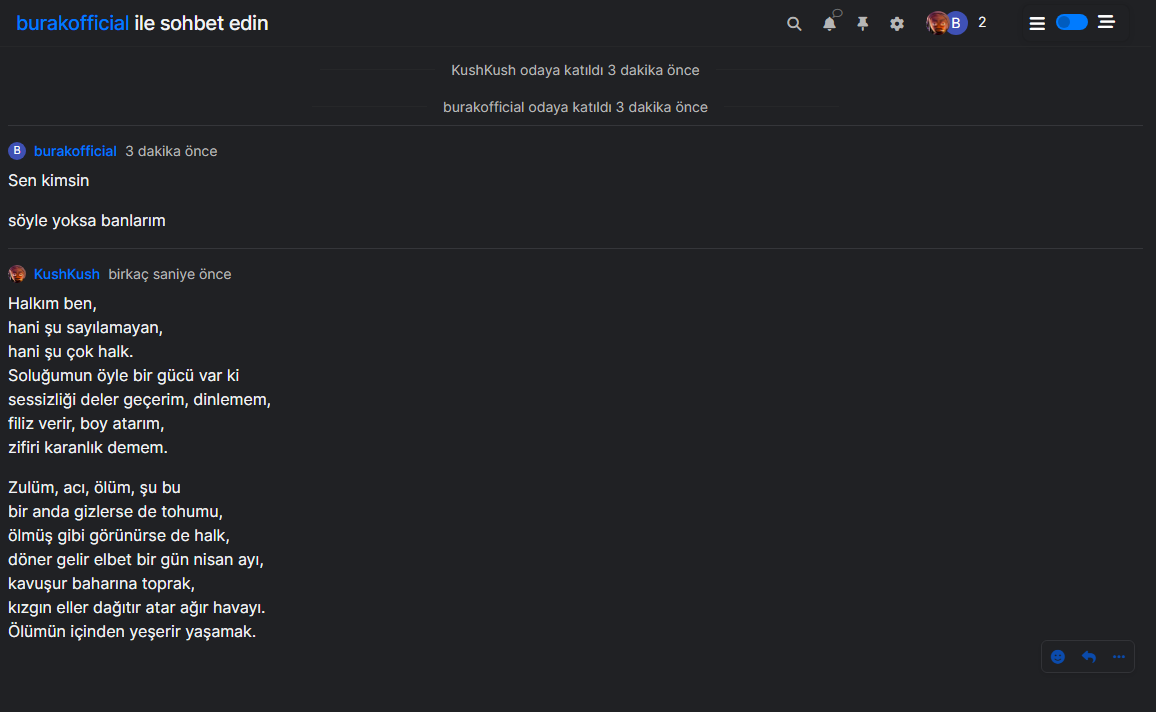Open notifications via the bell icon
Image resolution: width=1156 pixels, height=712 pixels.
[x=829, y=22]
